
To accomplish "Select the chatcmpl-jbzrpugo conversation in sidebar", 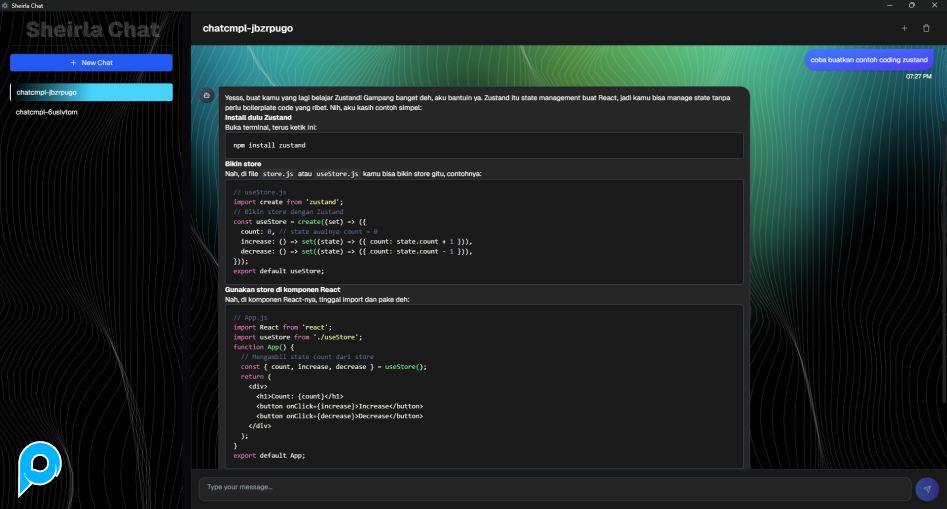I will (x=91, y=92).
